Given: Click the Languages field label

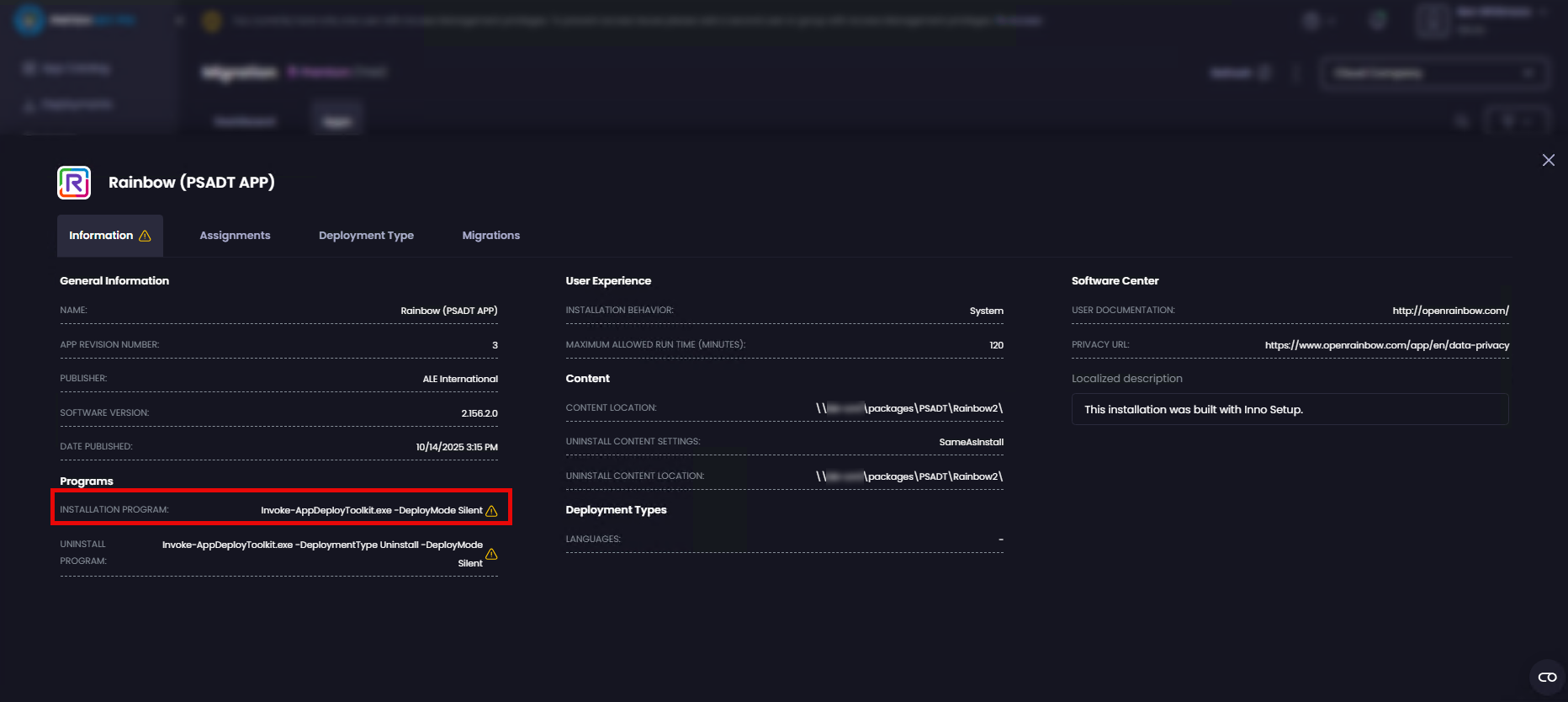Looking at the screenshot, I should (593, 540).
